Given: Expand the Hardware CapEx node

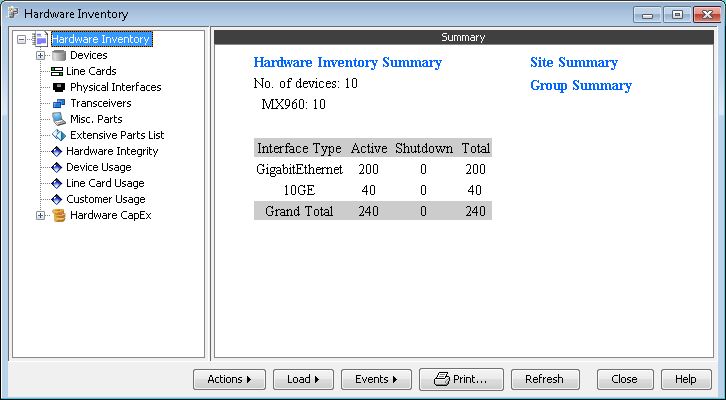Looking at the screenshot, I should click(x=41, y=215).
